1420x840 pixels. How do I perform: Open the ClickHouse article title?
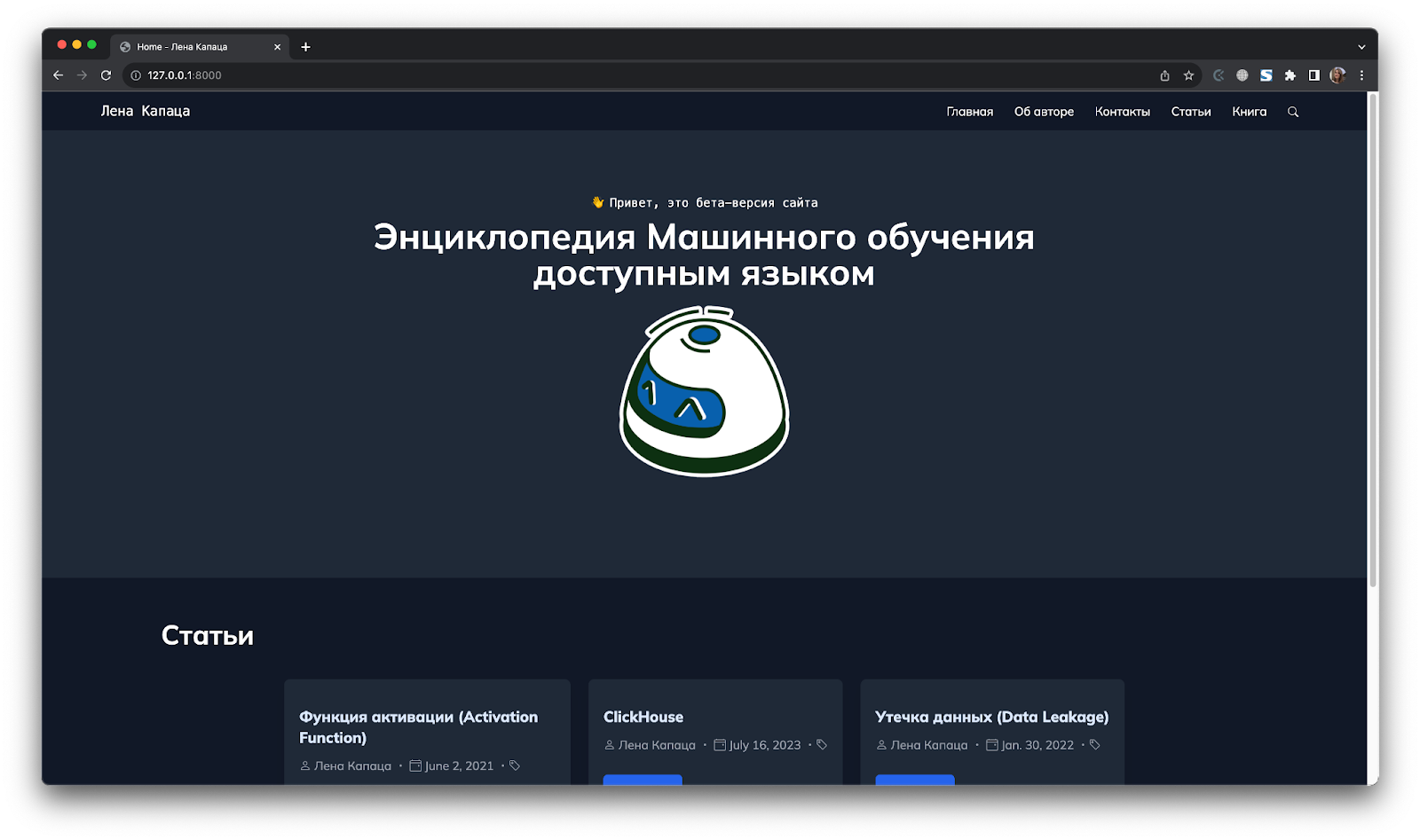pyautogui.click(x=643, y=717)
